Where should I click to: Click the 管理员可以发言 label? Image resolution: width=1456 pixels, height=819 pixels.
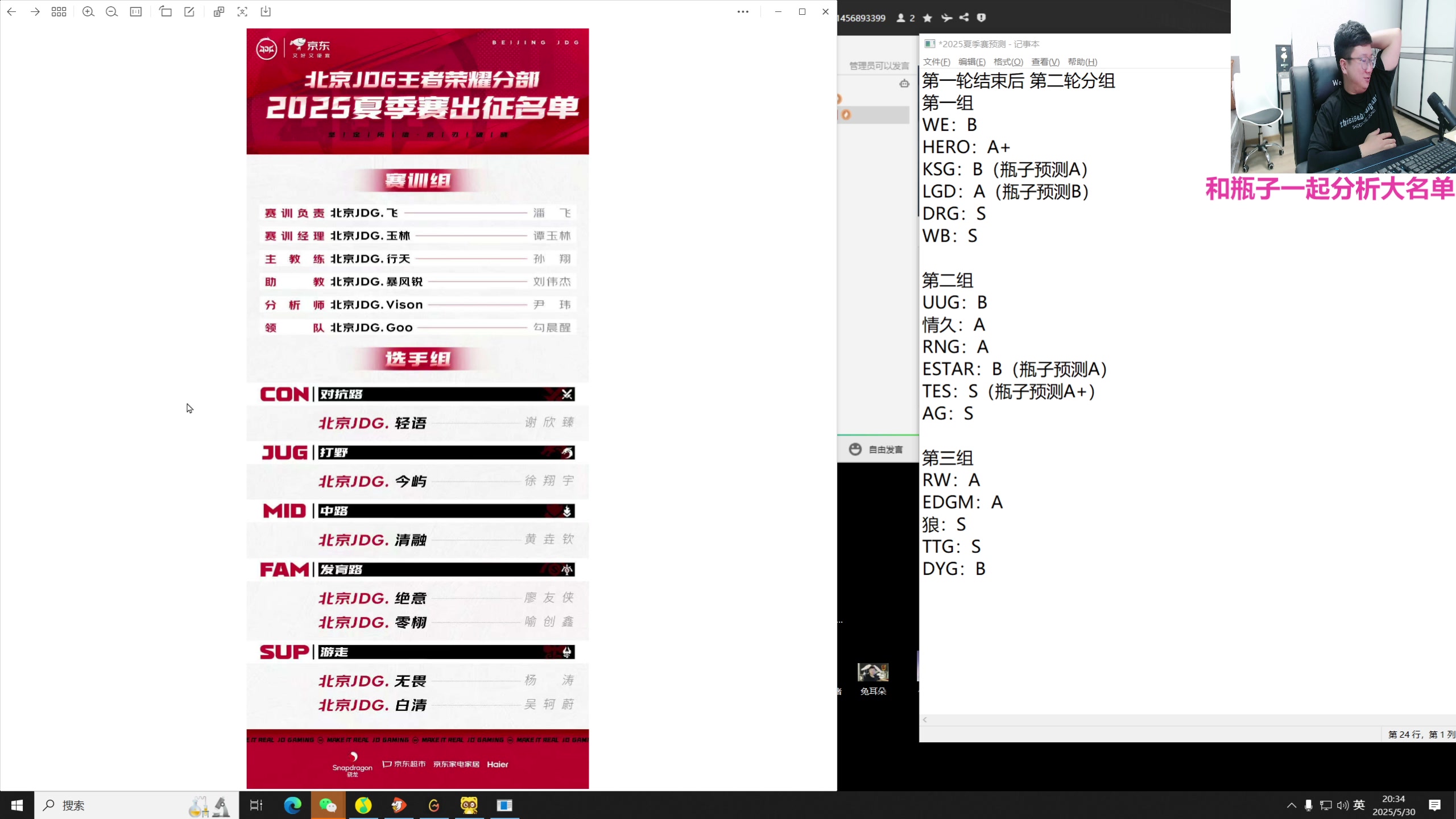point(879,66)
